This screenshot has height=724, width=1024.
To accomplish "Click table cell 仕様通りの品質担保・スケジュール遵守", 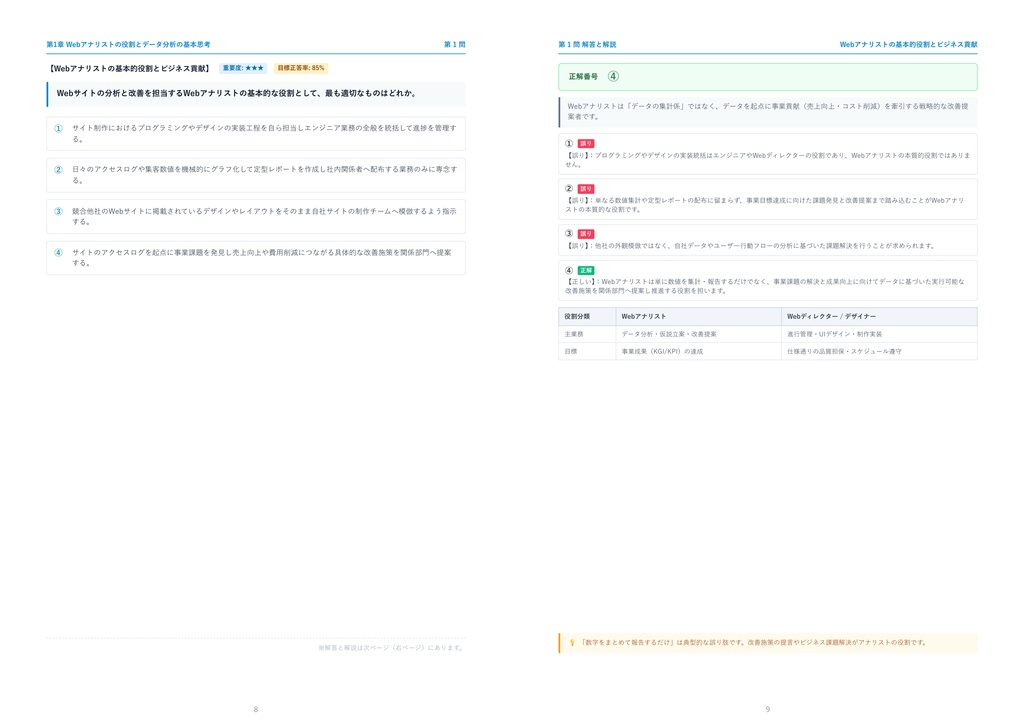I will click(844, 351).
